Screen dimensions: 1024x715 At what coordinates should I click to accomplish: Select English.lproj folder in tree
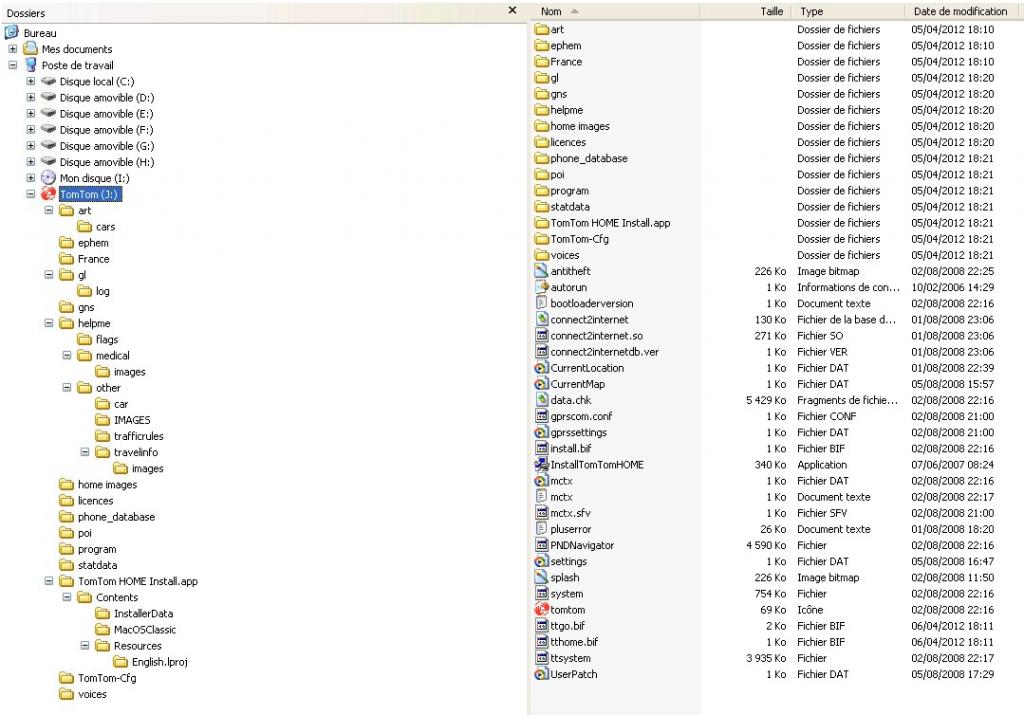pos(159,661)
